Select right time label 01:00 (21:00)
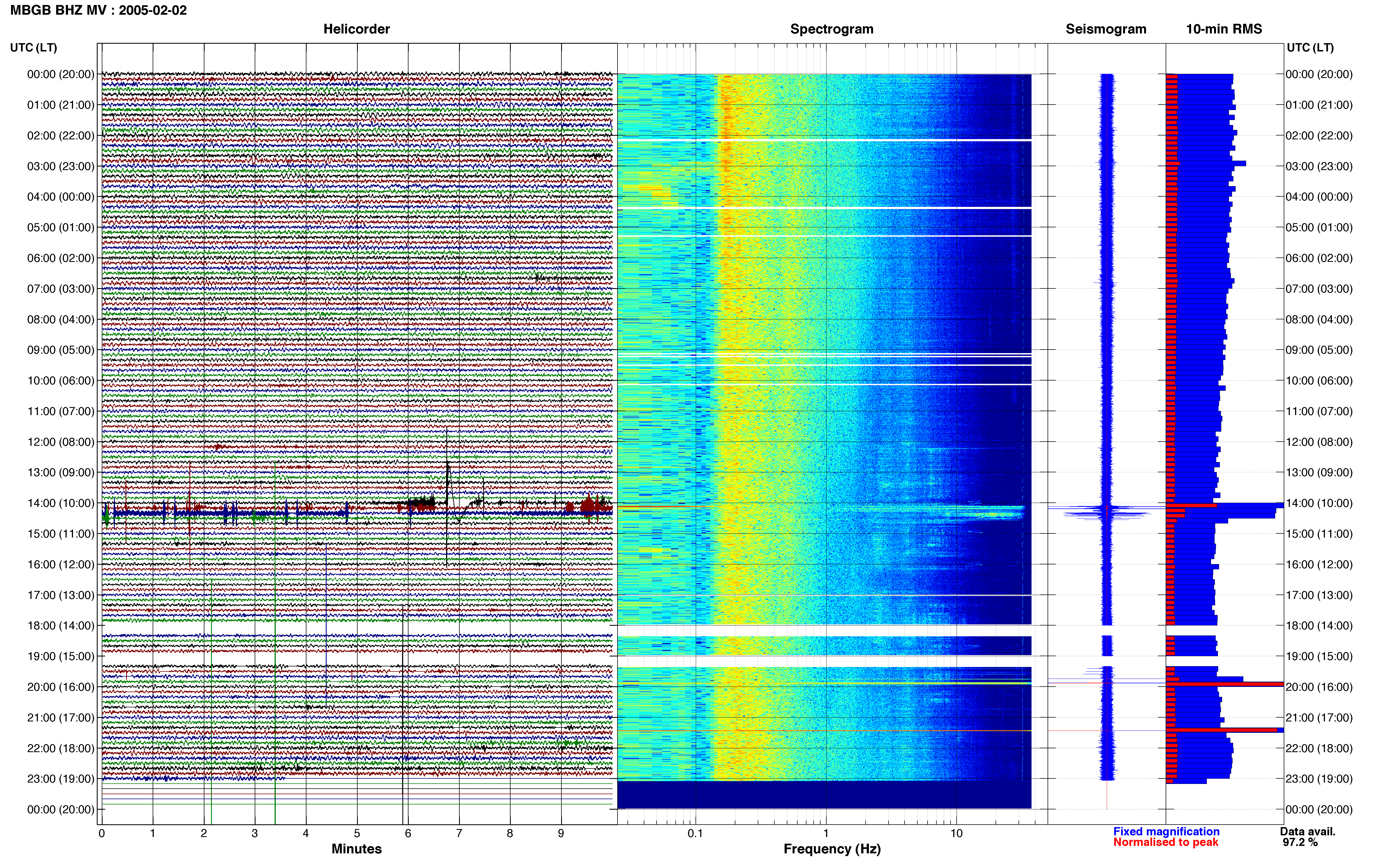Image resolution: width=1388 pixels, height=868 pixels. [x=1319, y=105]
